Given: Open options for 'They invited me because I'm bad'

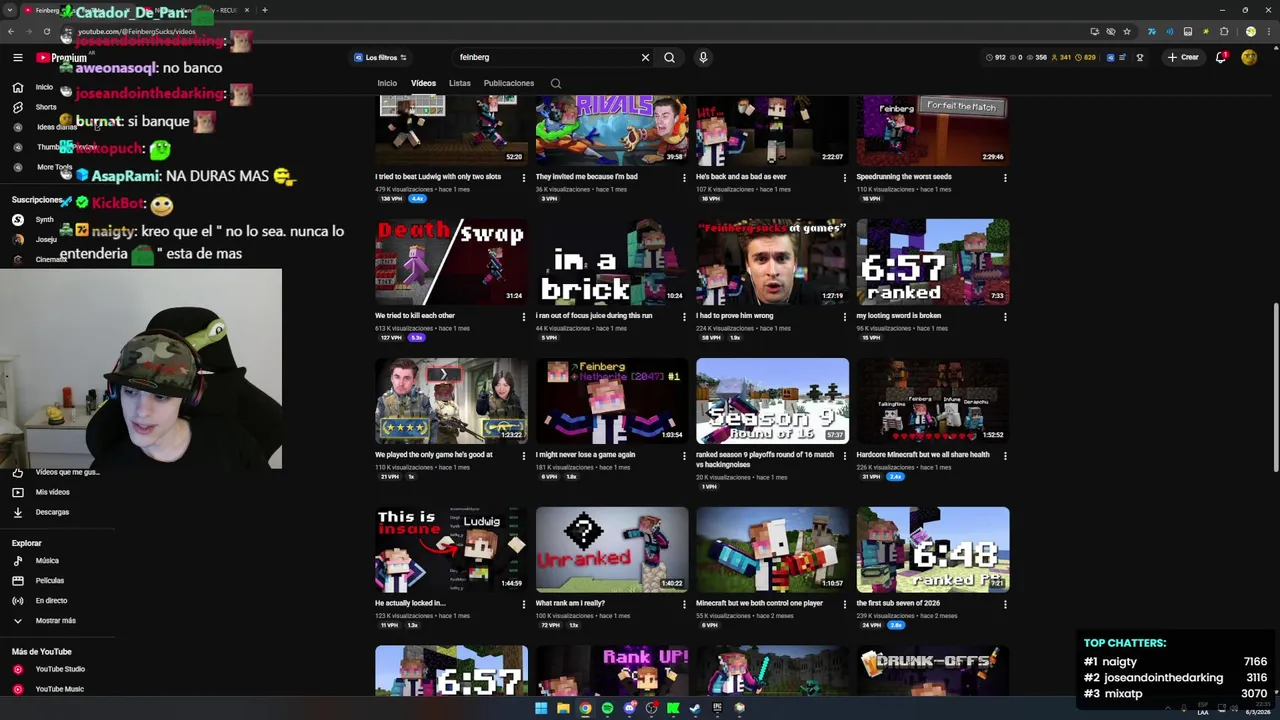Looking at the screenshot, I should pyautogui.click(x=684, y=178).
